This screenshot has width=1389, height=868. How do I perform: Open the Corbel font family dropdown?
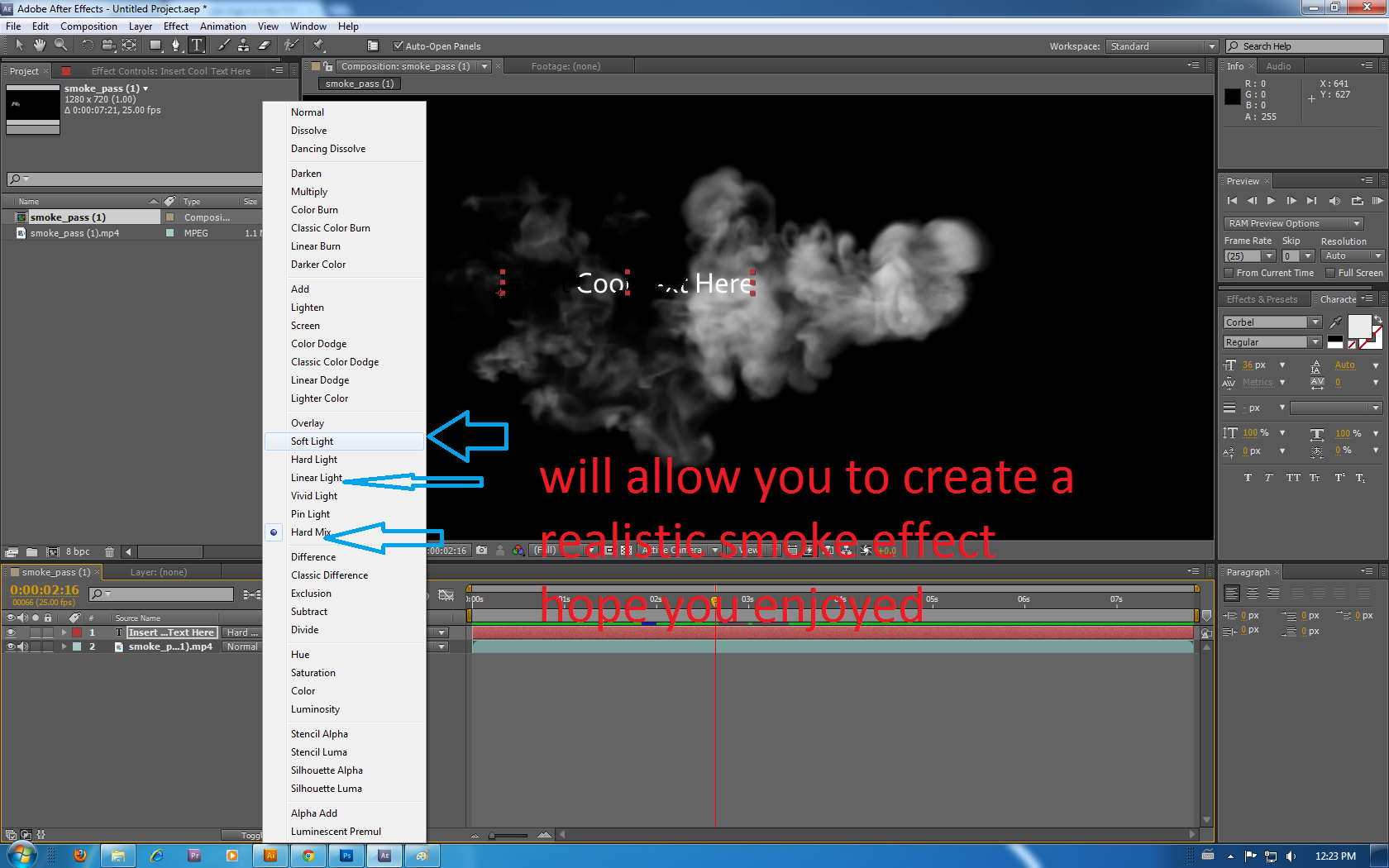1272,322
